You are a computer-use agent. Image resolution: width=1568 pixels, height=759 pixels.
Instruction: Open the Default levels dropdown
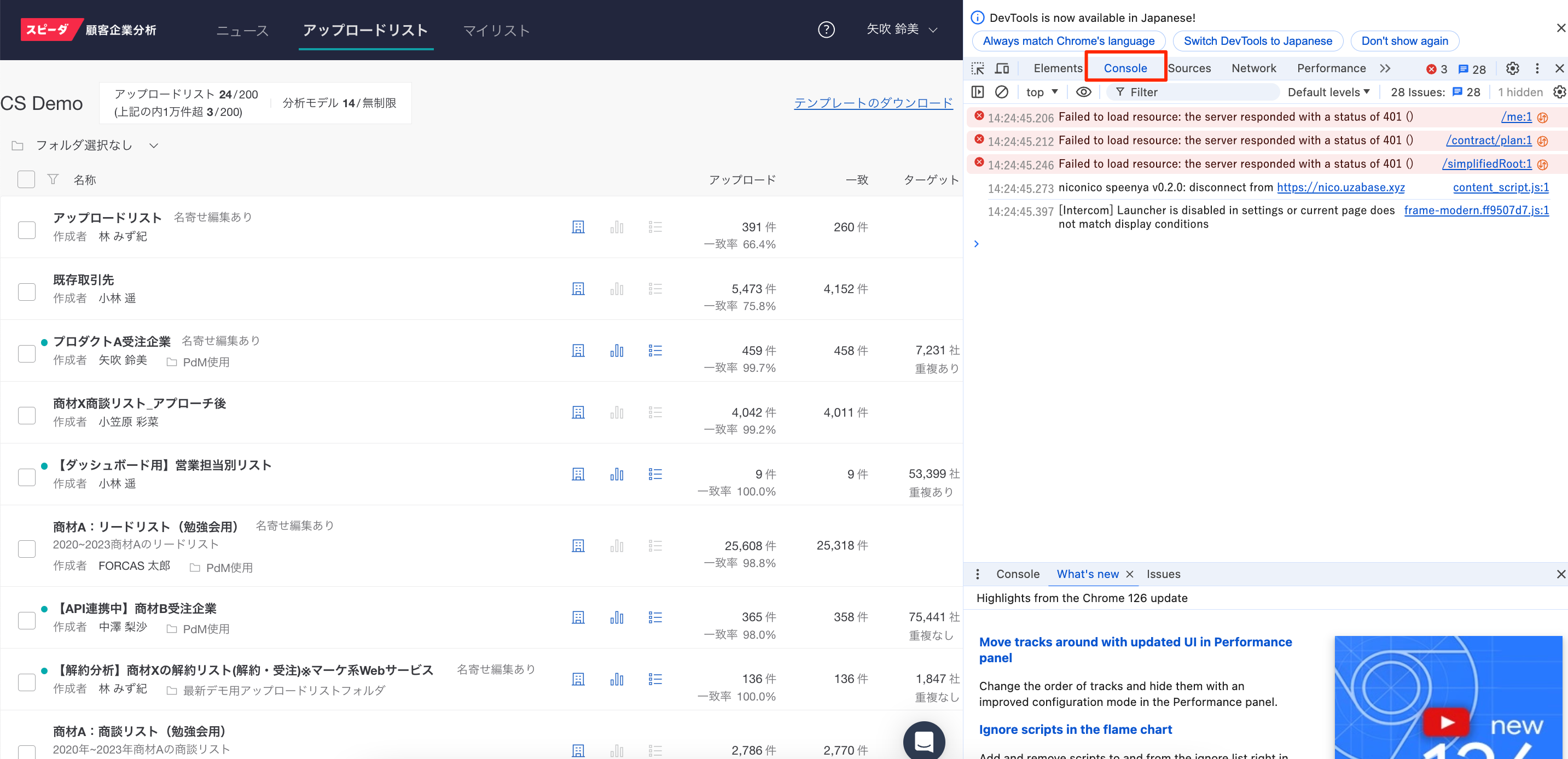[x=1328, y=92]
